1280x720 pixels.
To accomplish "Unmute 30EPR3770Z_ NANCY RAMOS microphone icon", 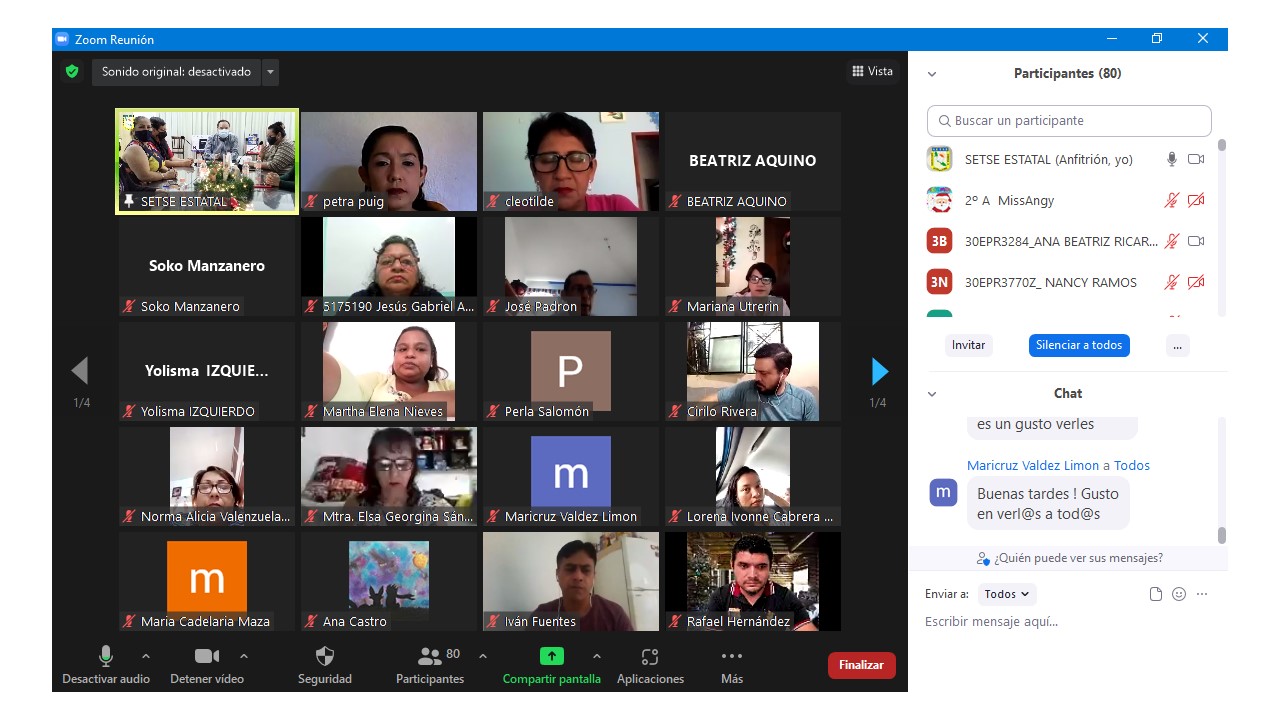I will (x=1172, y=282).
